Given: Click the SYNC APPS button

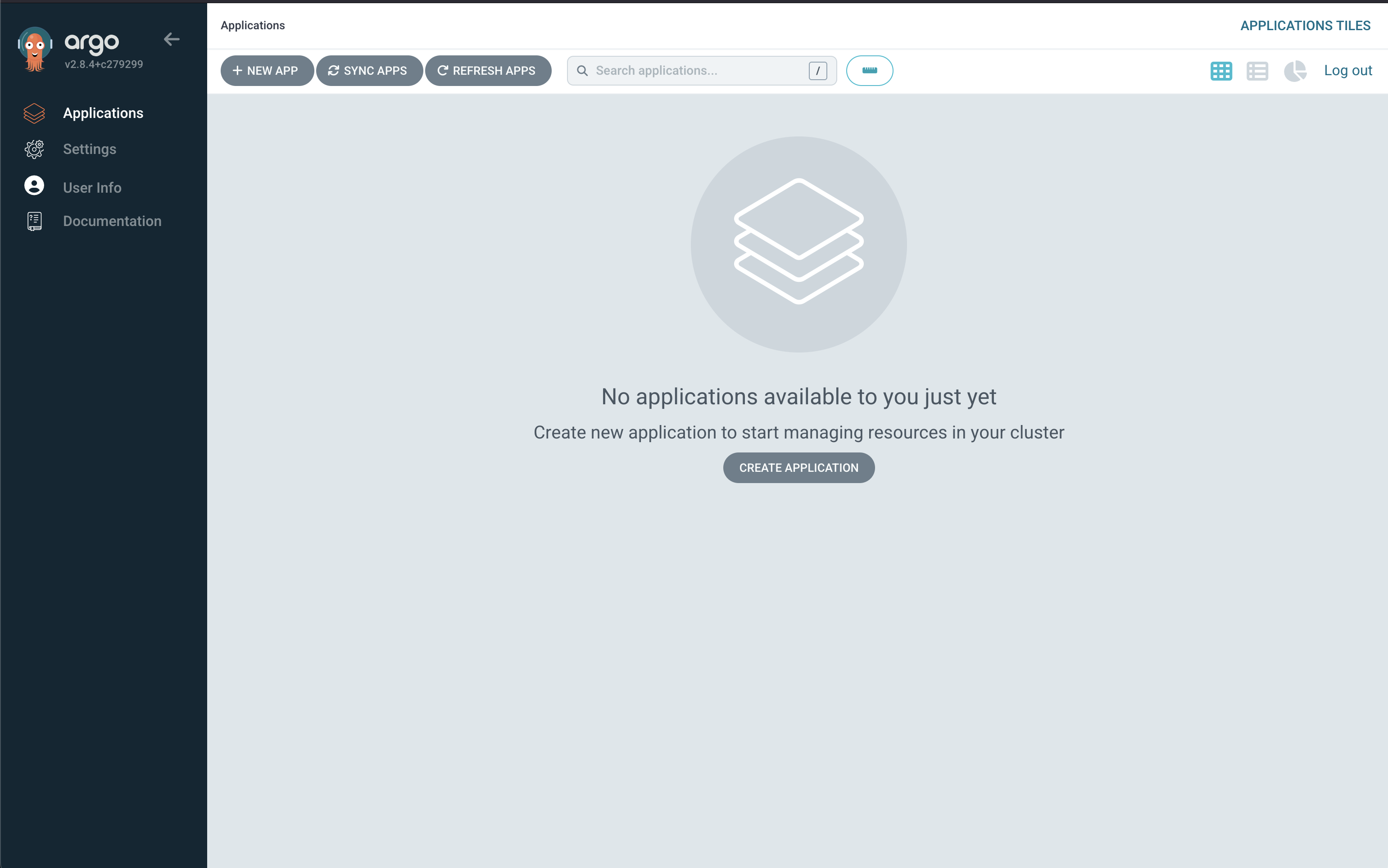Looking at the screenshot, I should (369, 71).
